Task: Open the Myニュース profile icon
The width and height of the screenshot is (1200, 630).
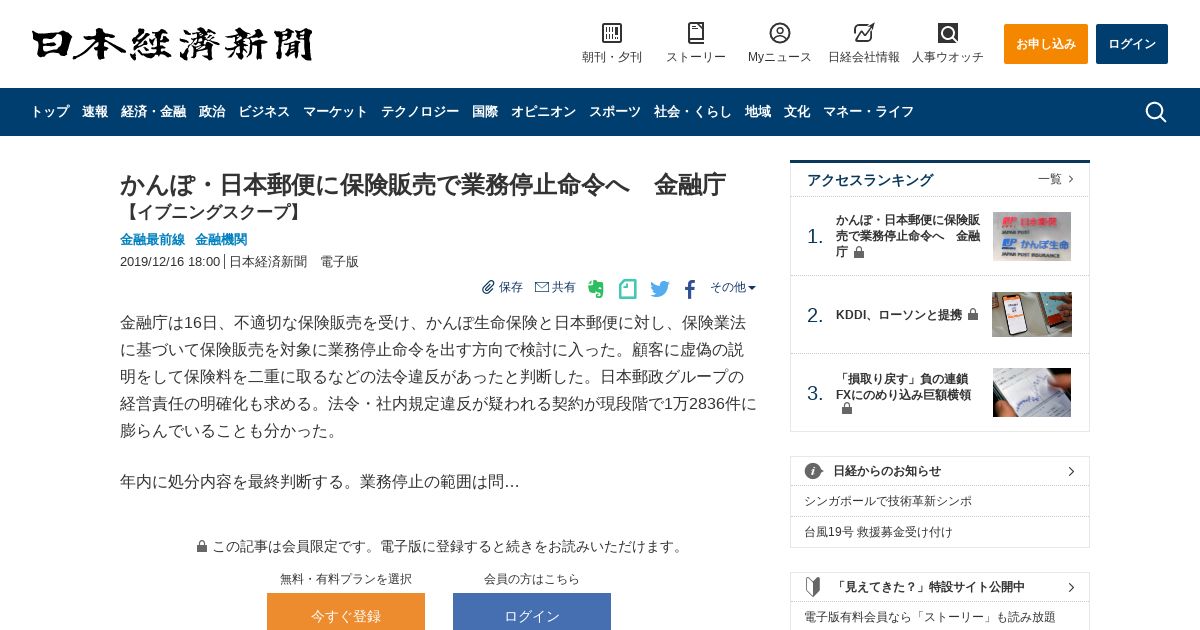Action: pyautogui.click(x=780, y=33)
